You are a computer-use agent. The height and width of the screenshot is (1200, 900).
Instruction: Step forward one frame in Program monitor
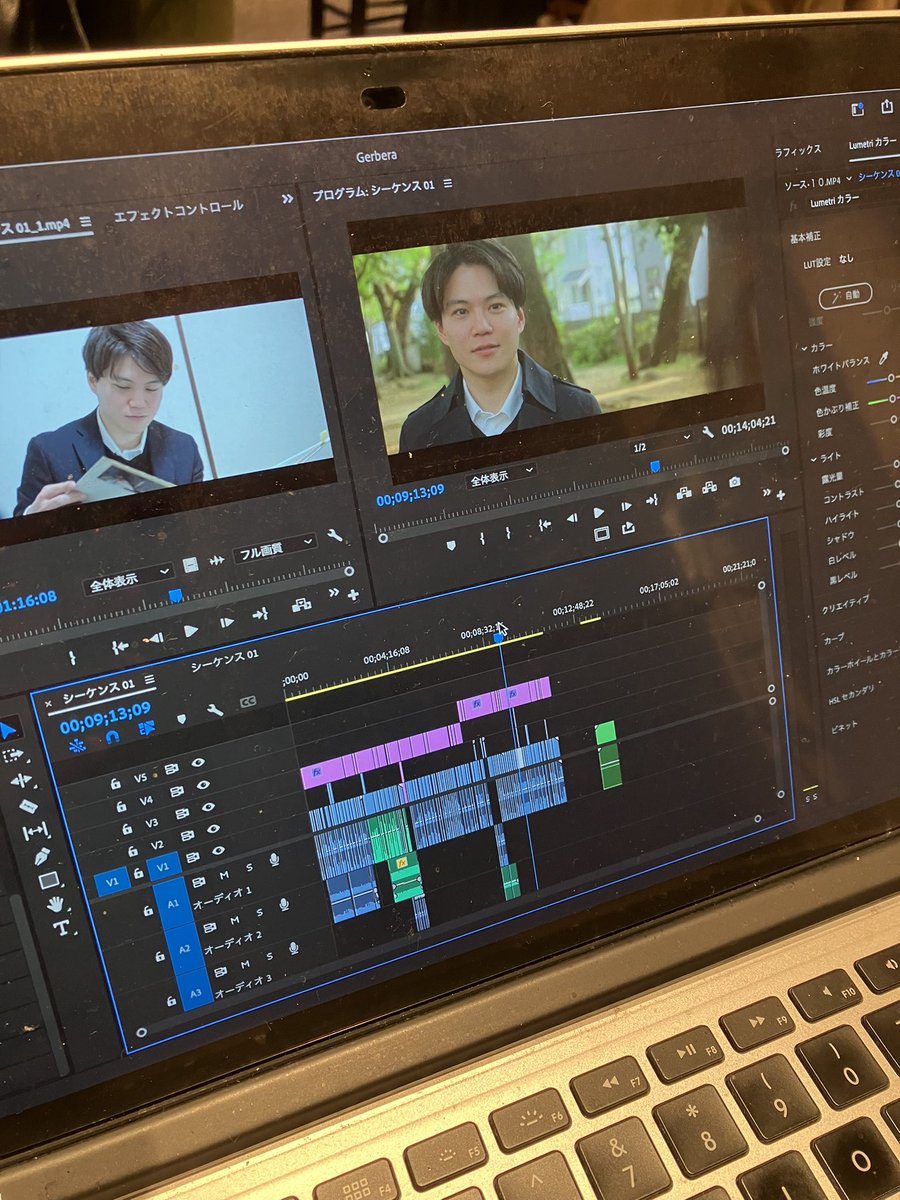tap(626, 506)
